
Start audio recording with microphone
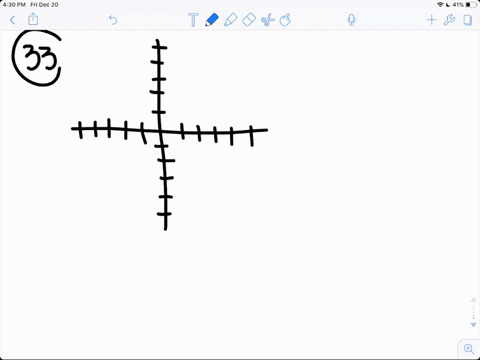[x=351, y=20]
